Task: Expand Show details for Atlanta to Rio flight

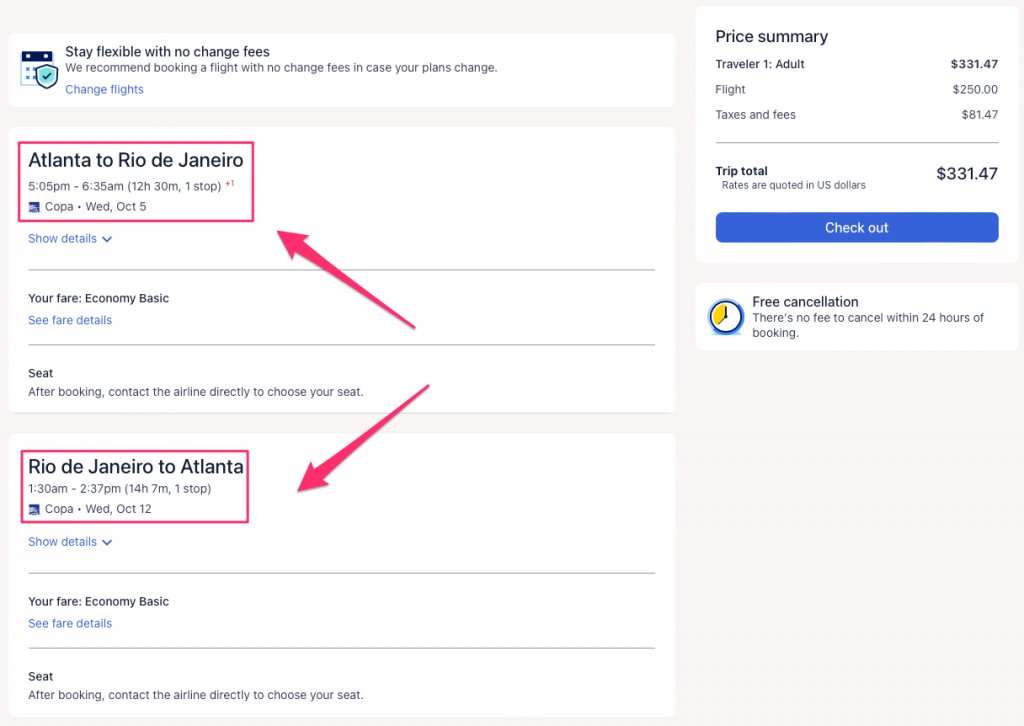Action: point(70,239)
